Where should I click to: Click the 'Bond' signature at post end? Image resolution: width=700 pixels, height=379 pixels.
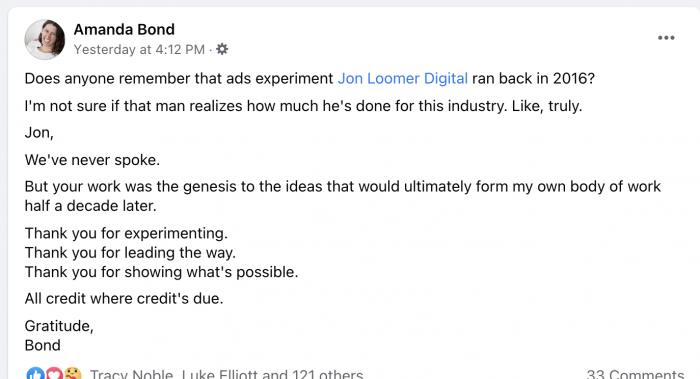42,346
